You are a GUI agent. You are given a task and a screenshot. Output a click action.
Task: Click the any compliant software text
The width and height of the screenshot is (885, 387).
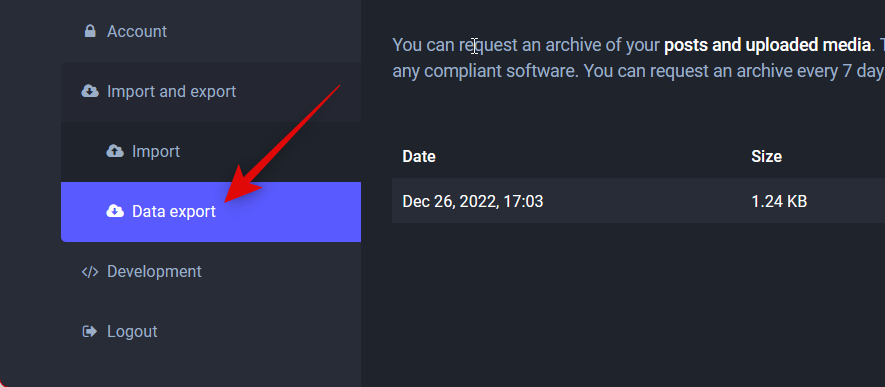[x=485, y=72]
